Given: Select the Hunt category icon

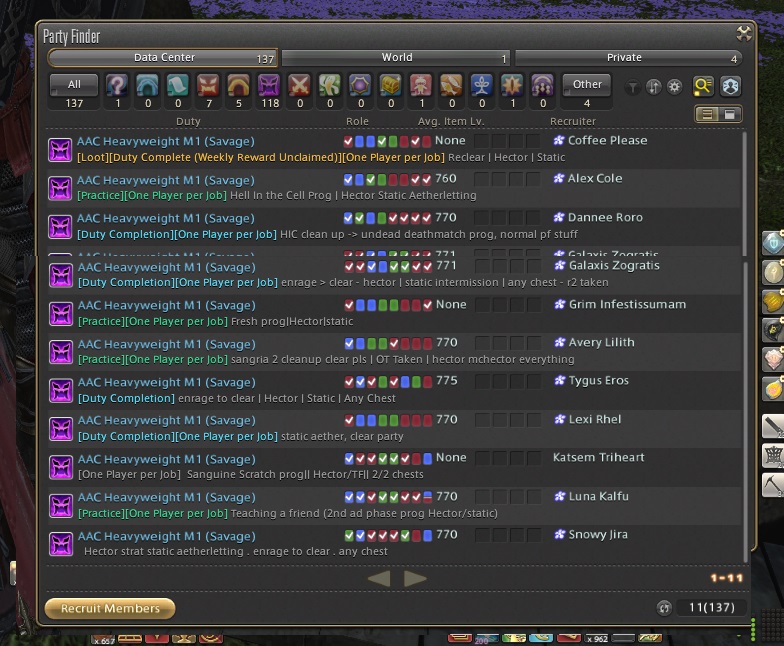Looking at the screenshot, I should pyautogui.click(x=420, y=85).
